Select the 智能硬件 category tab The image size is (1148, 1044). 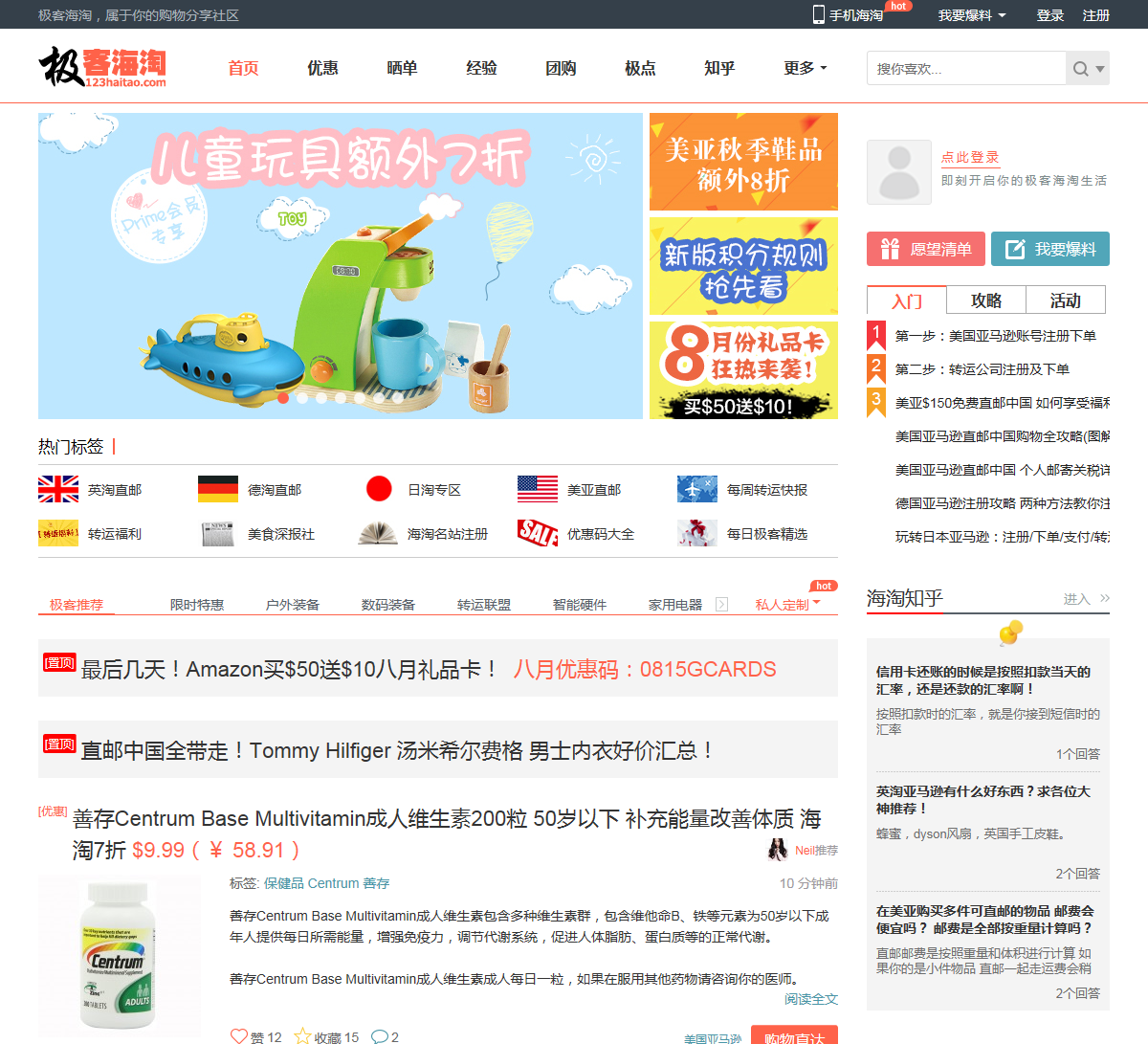pyautogui.click(x=580, y=605)
